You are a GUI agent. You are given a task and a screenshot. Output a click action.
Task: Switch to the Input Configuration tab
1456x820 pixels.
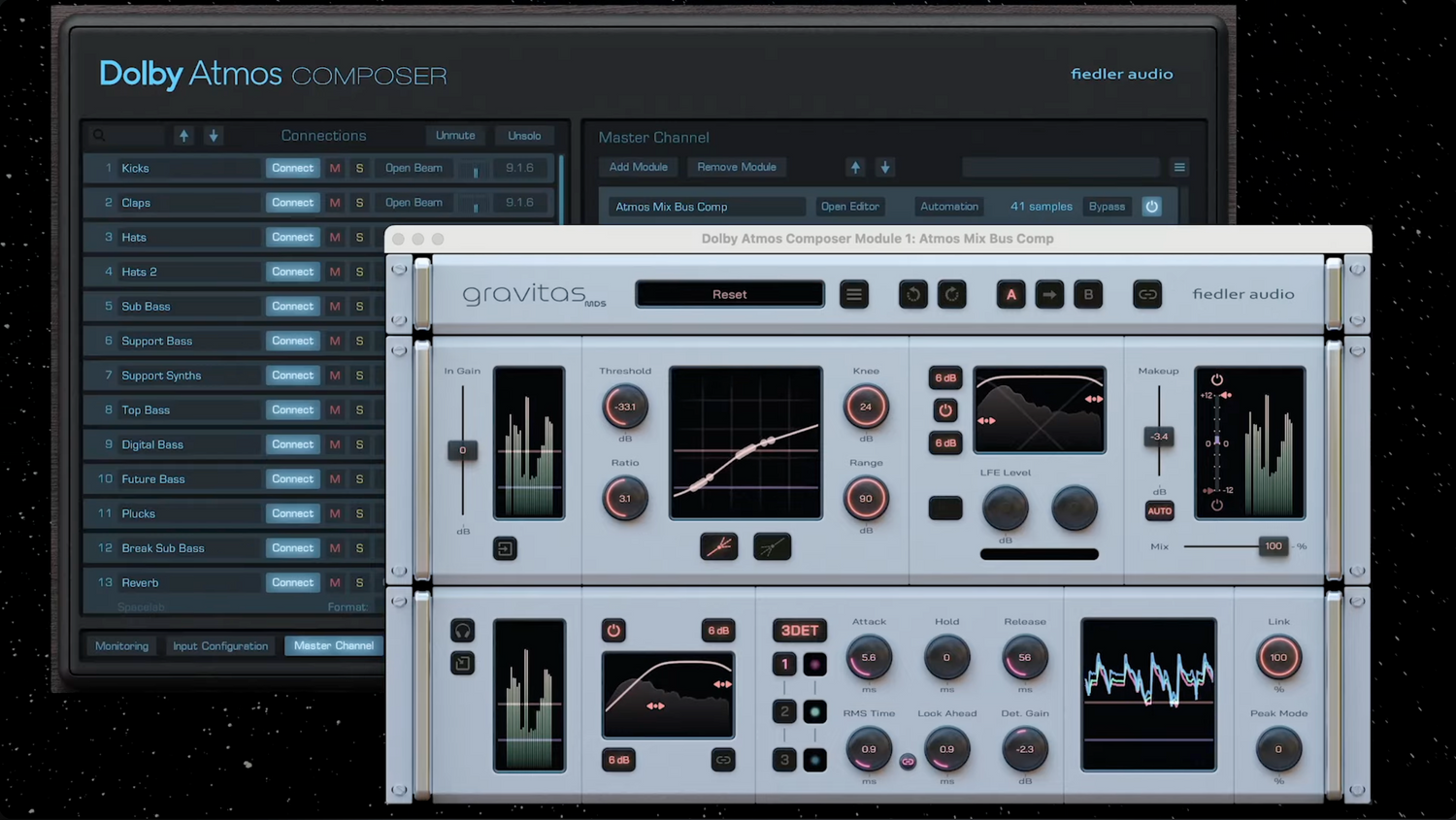(x=220, y=646)
